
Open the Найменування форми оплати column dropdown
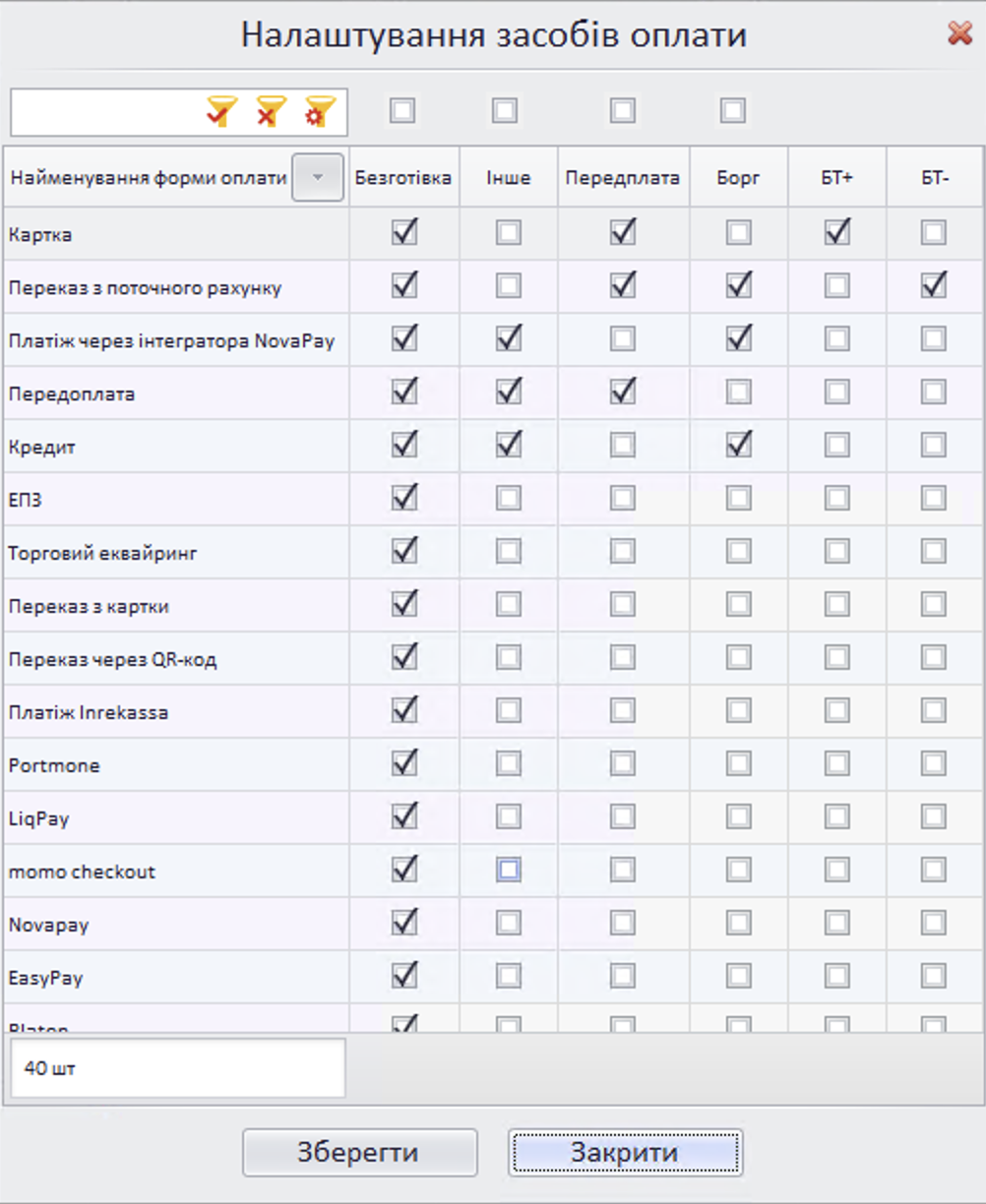coord(317,178)
